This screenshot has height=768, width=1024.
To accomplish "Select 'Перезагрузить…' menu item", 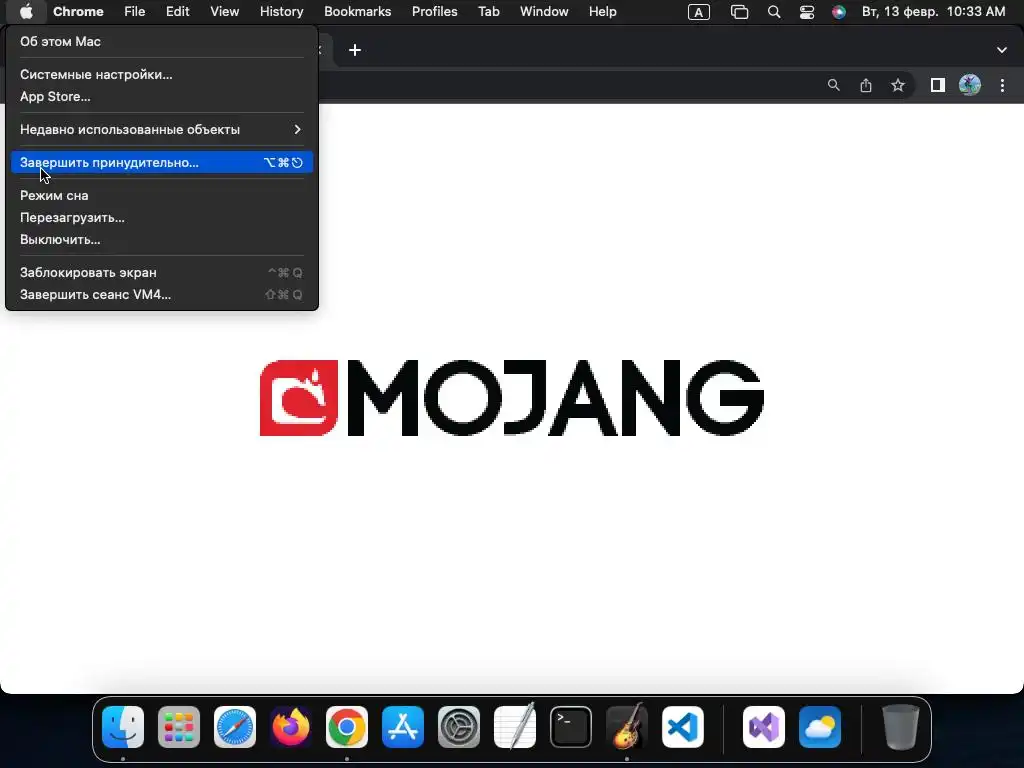I will click(x=161, y=217).
